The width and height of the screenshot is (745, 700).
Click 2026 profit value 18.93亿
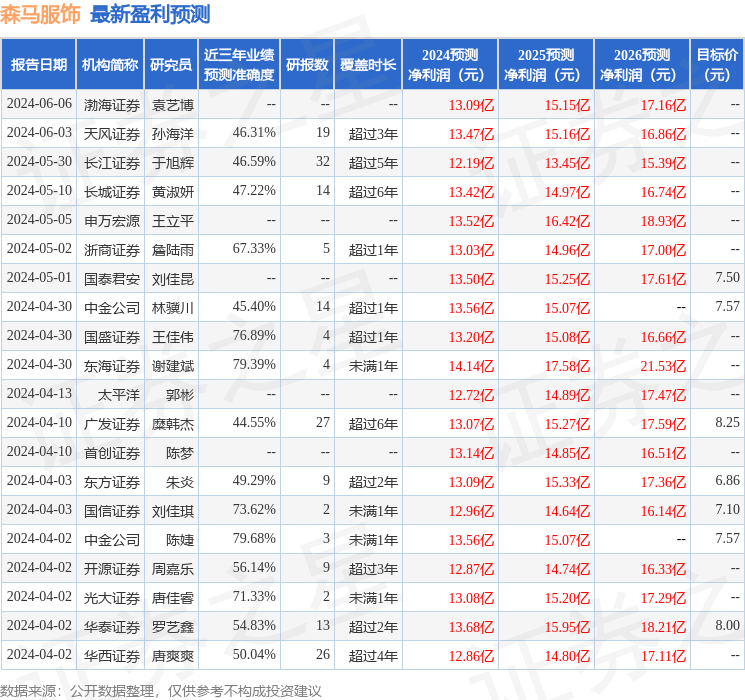point(663,221)
